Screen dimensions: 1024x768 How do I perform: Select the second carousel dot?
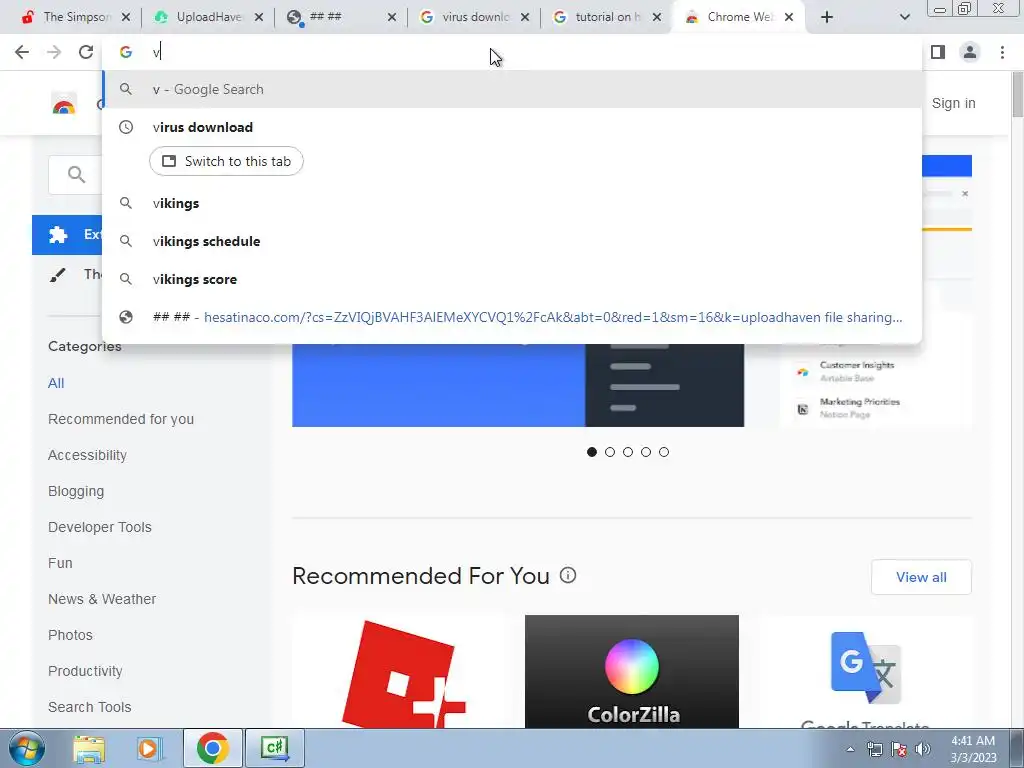tap(610, 452)
